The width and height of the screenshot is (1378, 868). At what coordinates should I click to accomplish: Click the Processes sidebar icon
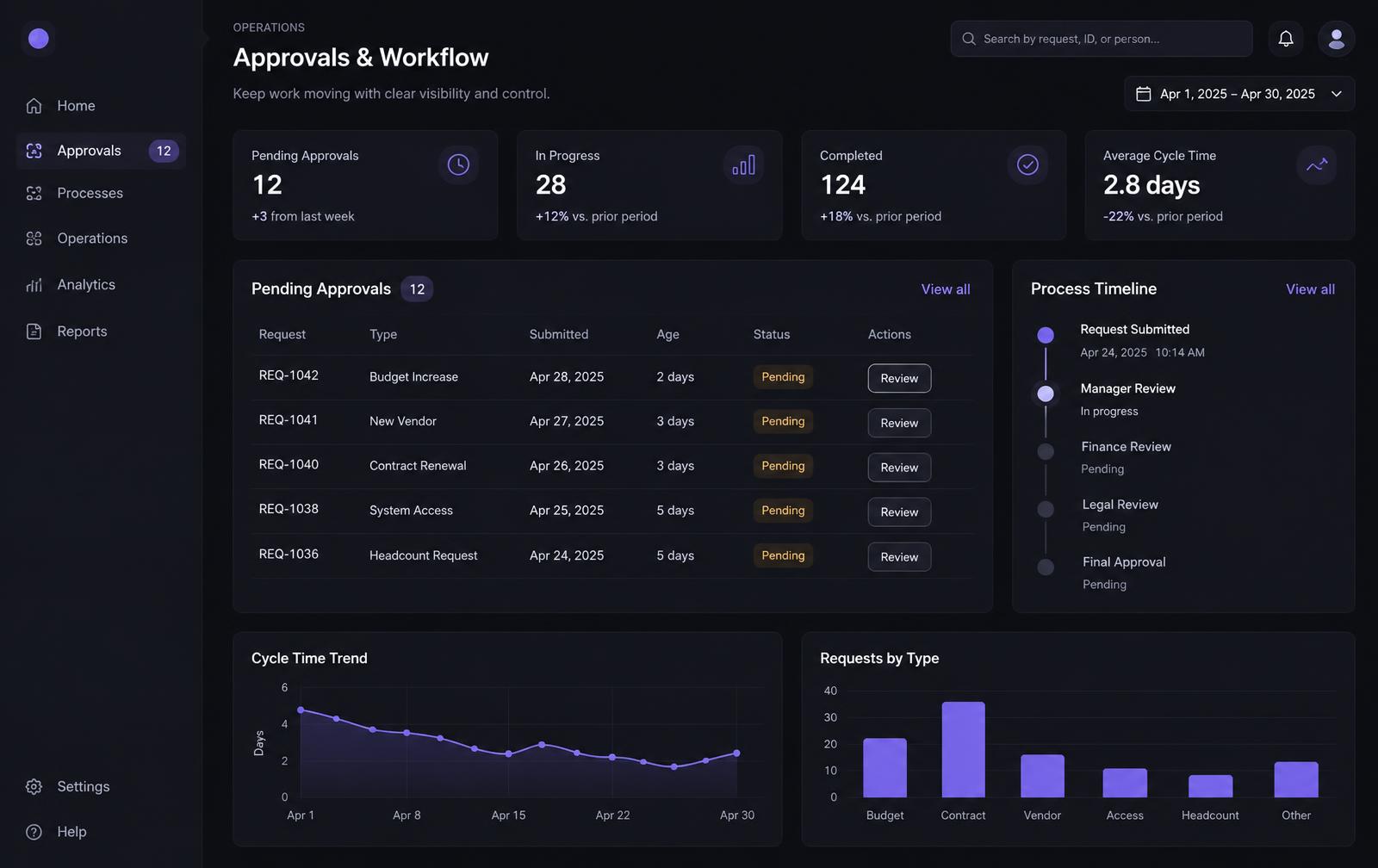pyautogui.click(x=34, y=194)
